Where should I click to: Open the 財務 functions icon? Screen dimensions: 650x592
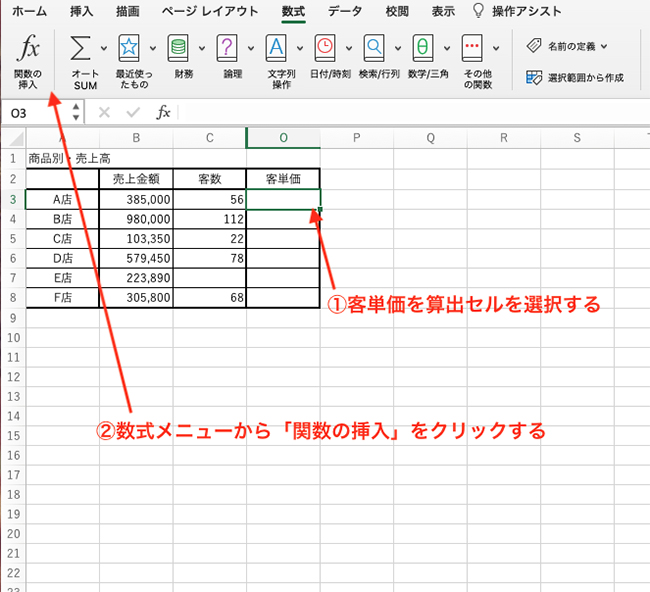pos(178,48)
